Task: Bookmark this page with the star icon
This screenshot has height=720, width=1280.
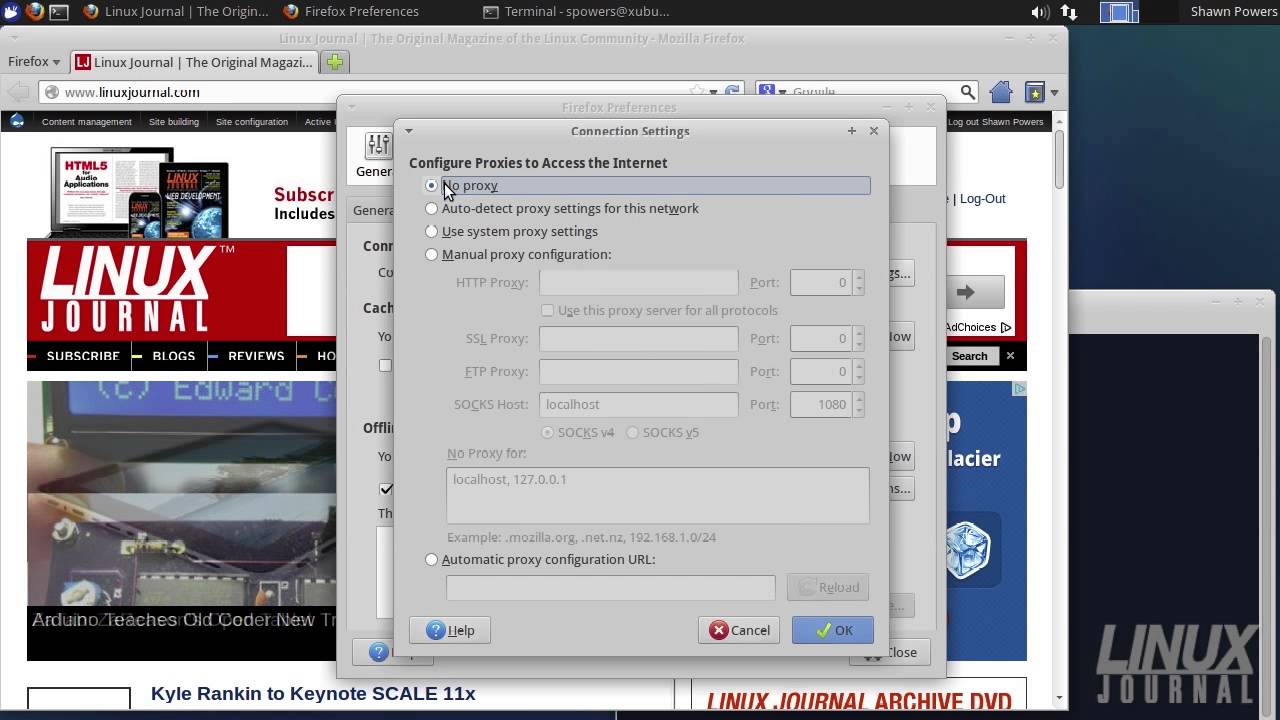Action: [698, 91]
